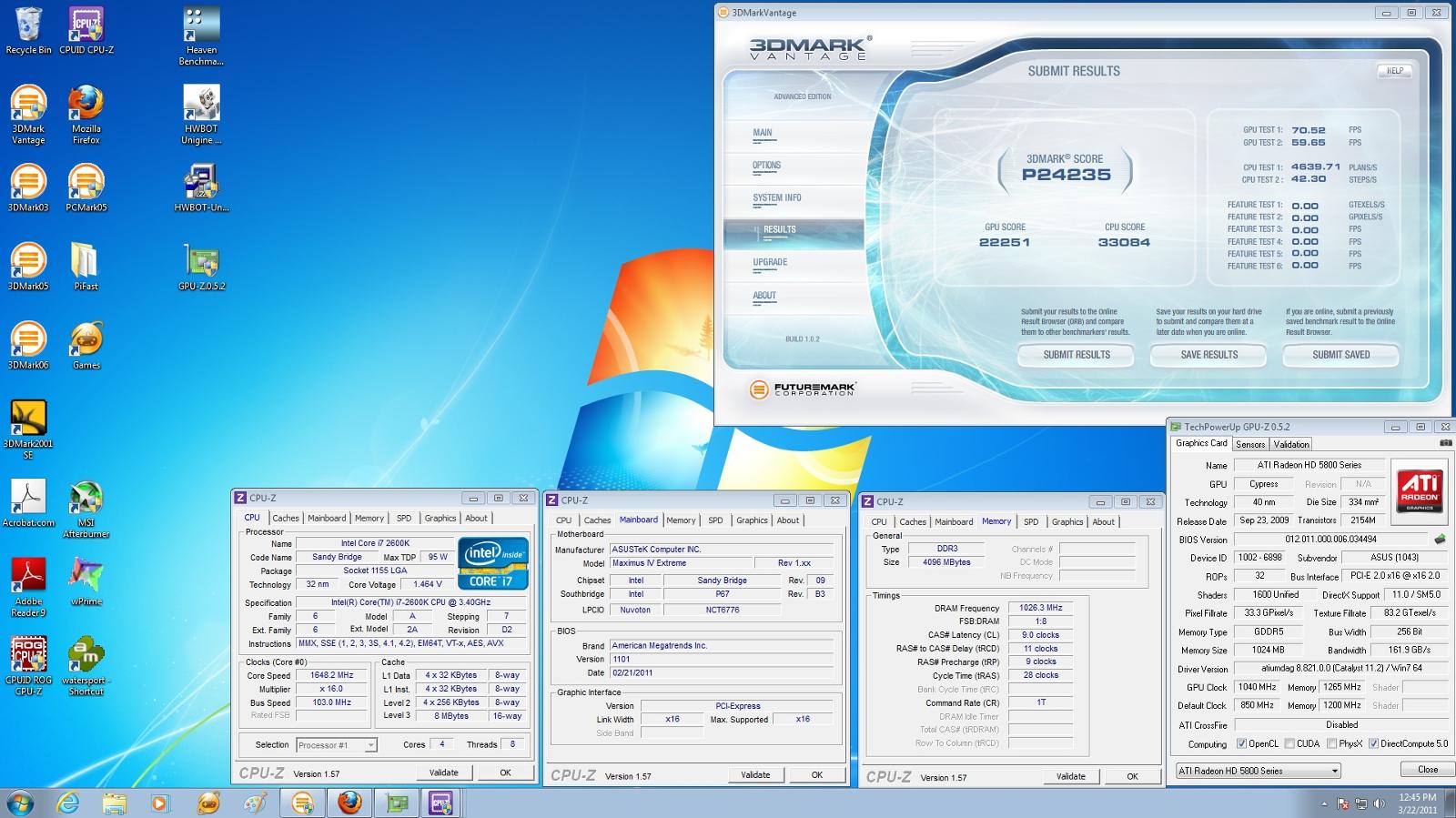Select MAIN in the 3DMark Vantage sidebar
Image resolution: width=1456 pixels, height=818 pixels.
tap(763, 133)
